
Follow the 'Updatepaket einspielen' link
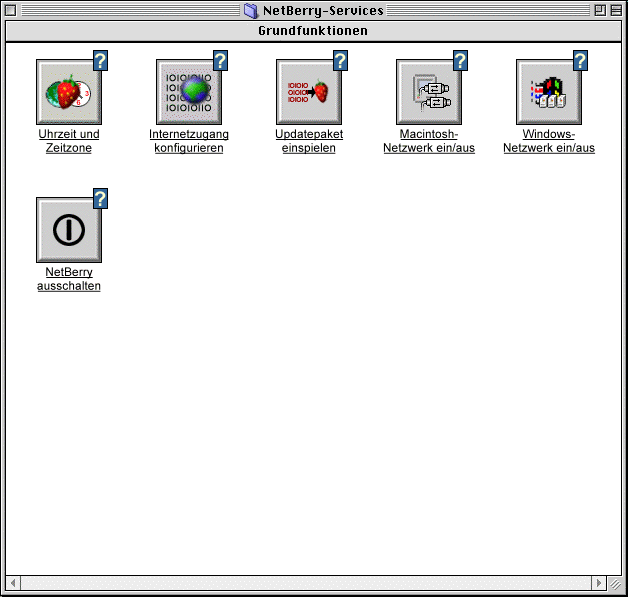pyautogui.click(x=309, y=141)
